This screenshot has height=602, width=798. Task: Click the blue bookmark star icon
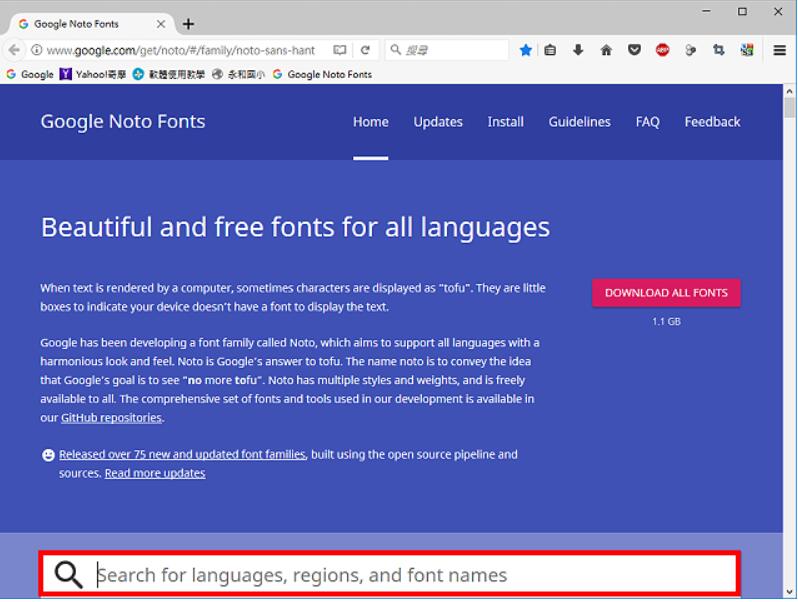coord(526,50)
